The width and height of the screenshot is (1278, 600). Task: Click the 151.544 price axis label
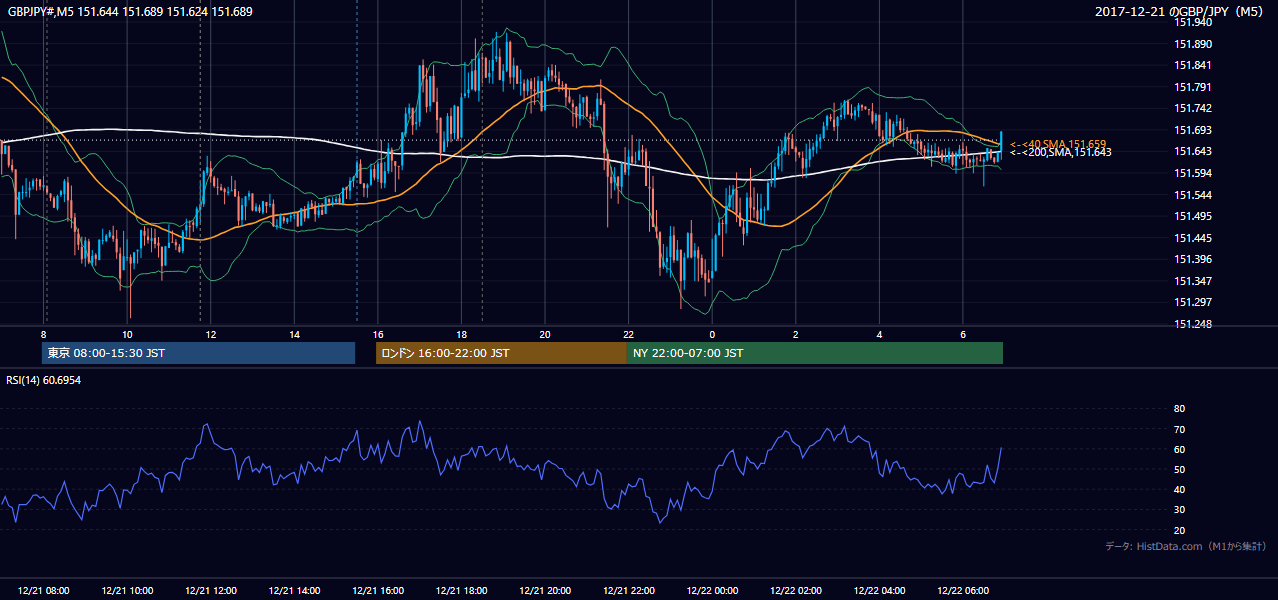pyautogui.click(x=1193, y=194)
